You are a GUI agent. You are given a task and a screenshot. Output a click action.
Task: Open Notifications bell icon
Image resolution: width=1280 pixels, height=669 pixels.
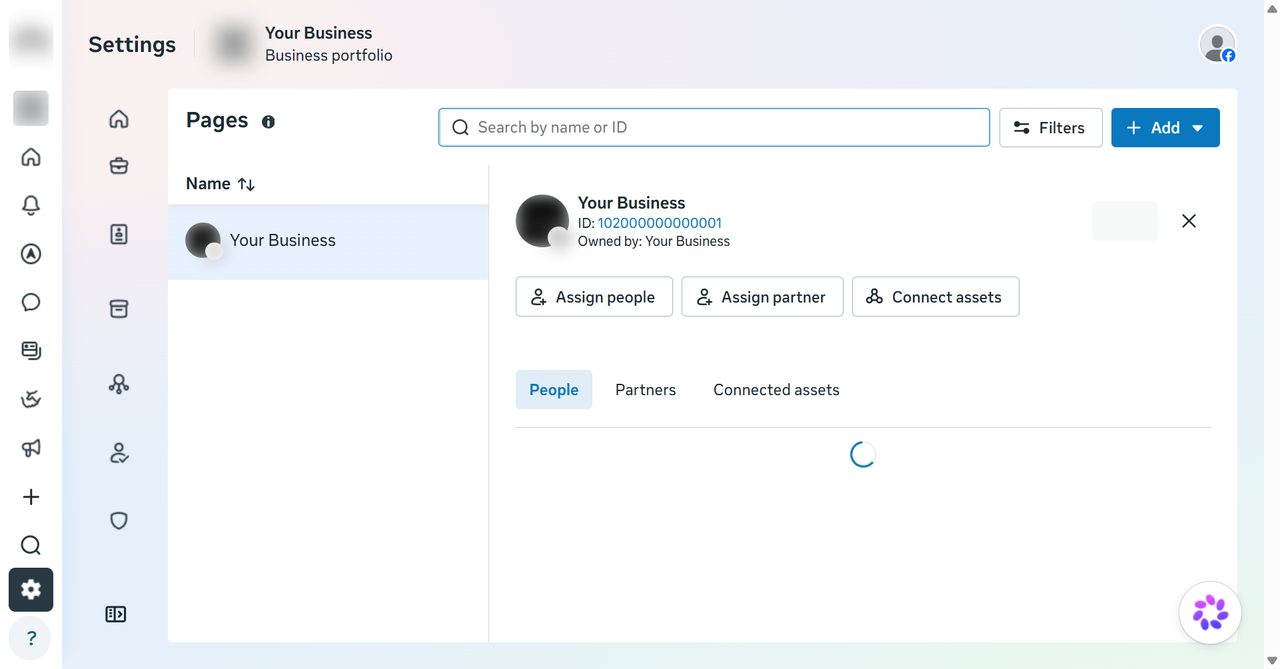[x=31, y=205]
